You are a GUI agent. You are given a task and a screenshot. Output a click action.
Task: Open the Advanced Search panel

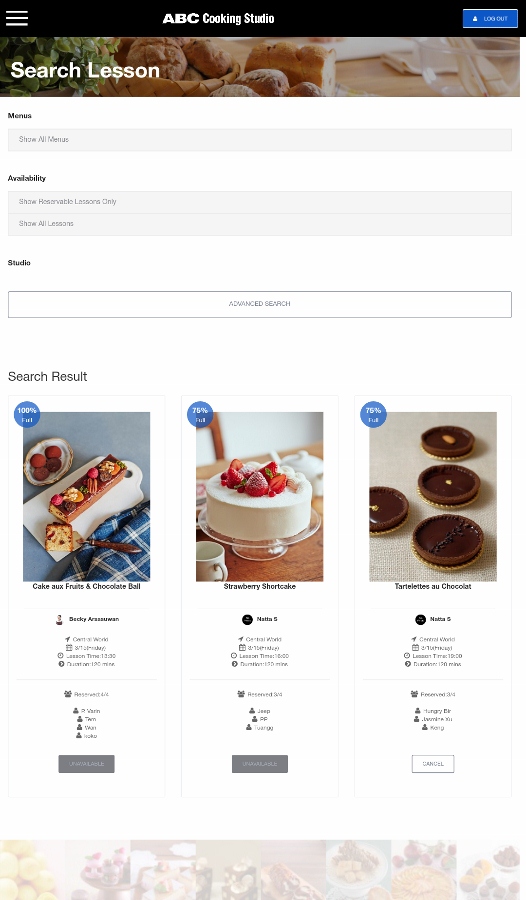click(260, 304)
